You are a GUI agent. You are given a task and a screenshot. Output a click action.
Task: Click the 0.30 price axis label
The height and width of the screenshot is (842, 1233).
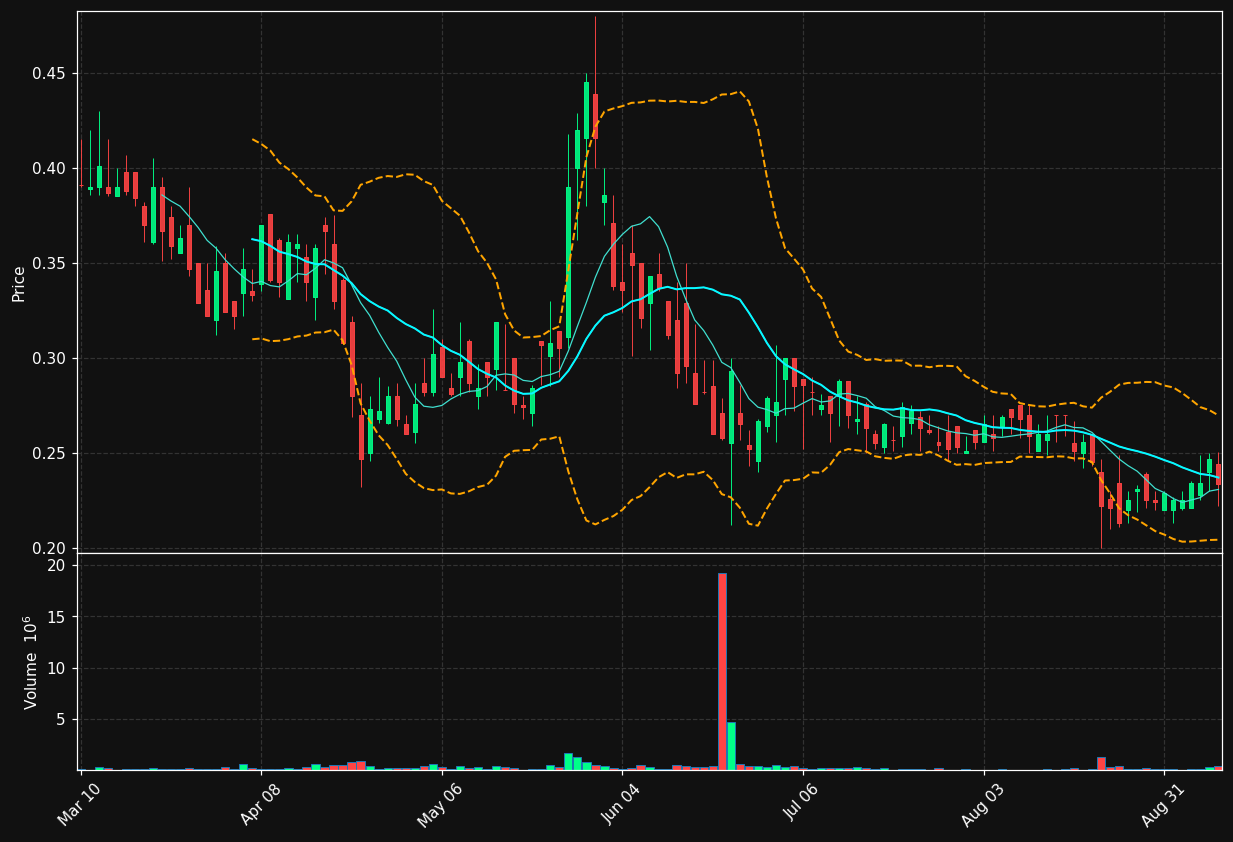point(47,358)
